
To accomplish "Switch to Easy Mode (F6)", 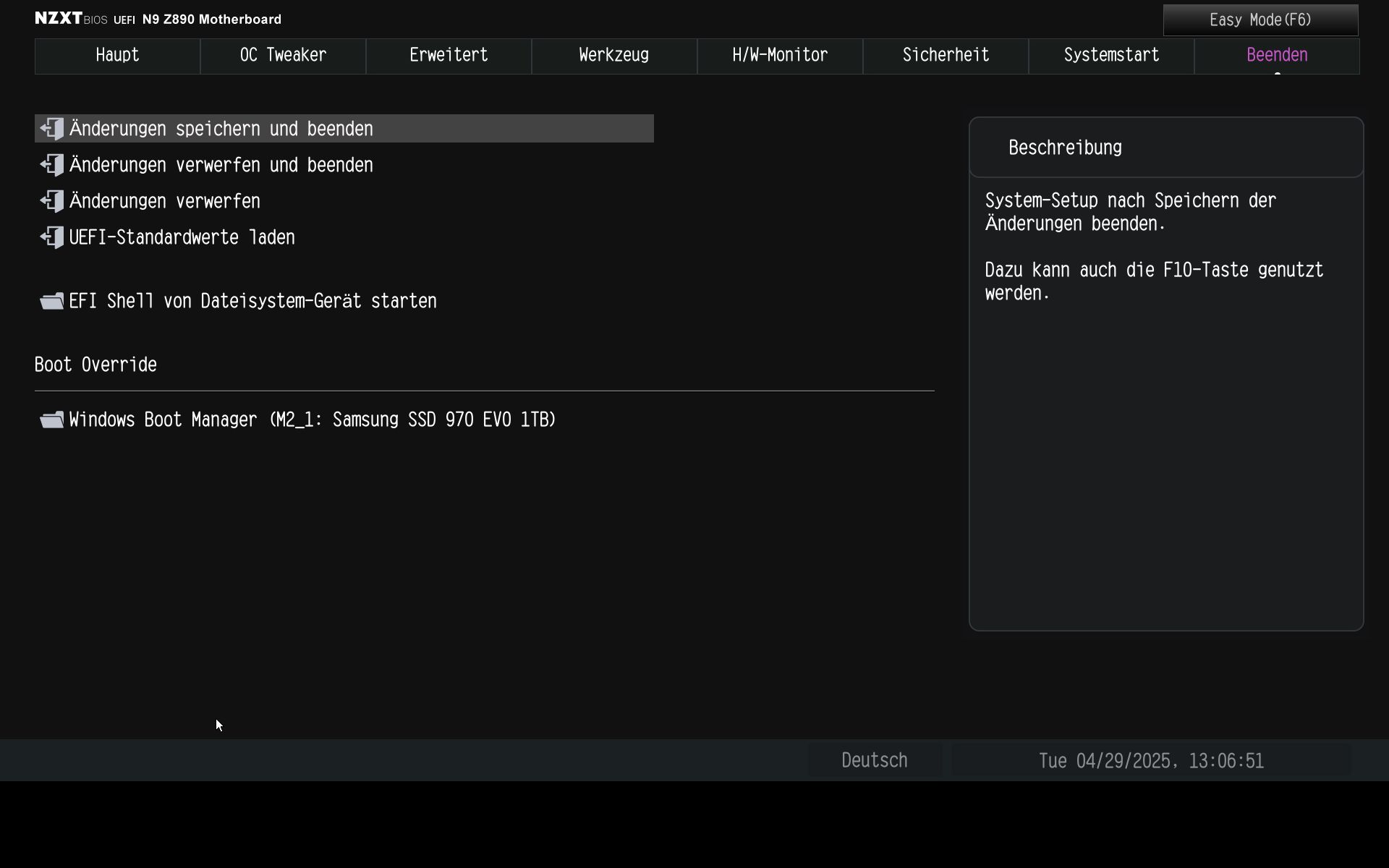I will pyautogui.click(x=1260, y=20).
